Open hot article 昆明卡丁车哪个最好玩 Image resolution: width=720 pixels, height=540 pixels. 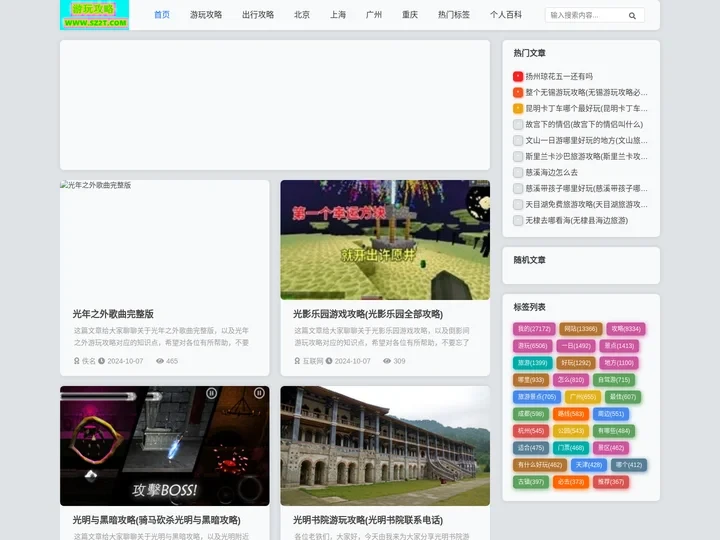(x=586, y=108)
